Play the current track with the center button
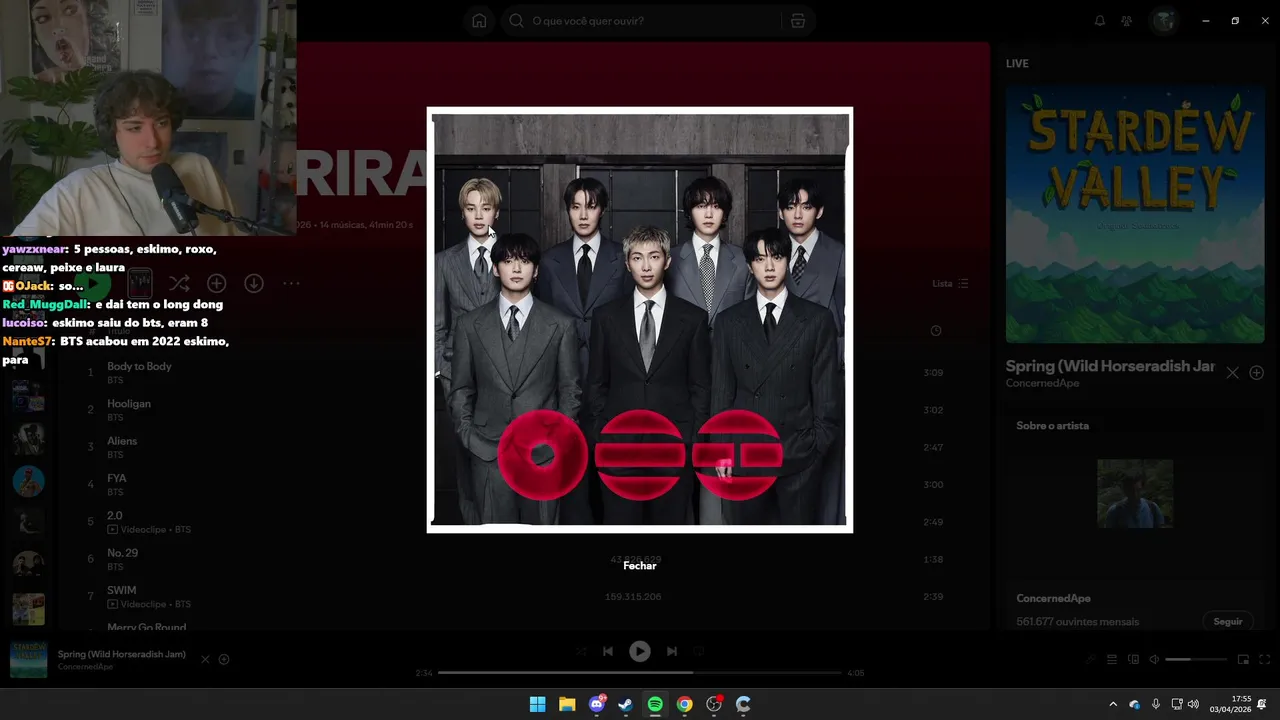This screenshot has width=1280, height=720. tap(640, 651)
